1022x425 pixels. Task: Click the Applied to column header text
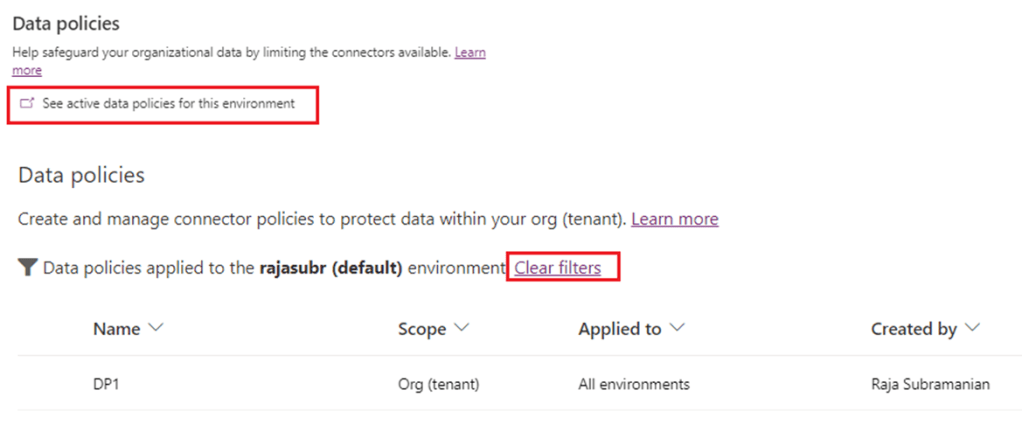pos(621,329)
